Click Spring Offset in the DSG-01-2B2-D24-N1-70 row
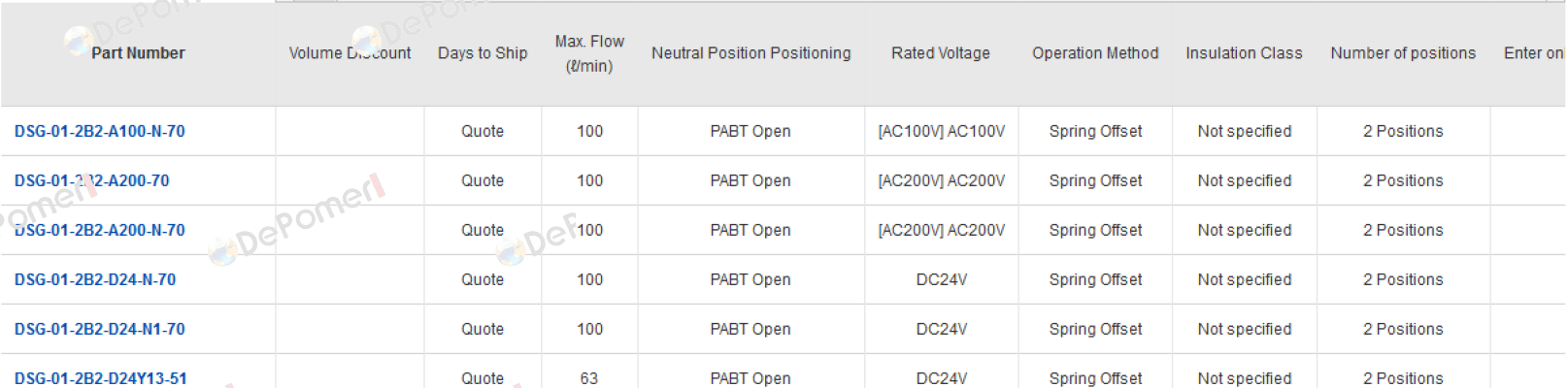Viewport: 1568px width, 388px height. [1095, 329]
